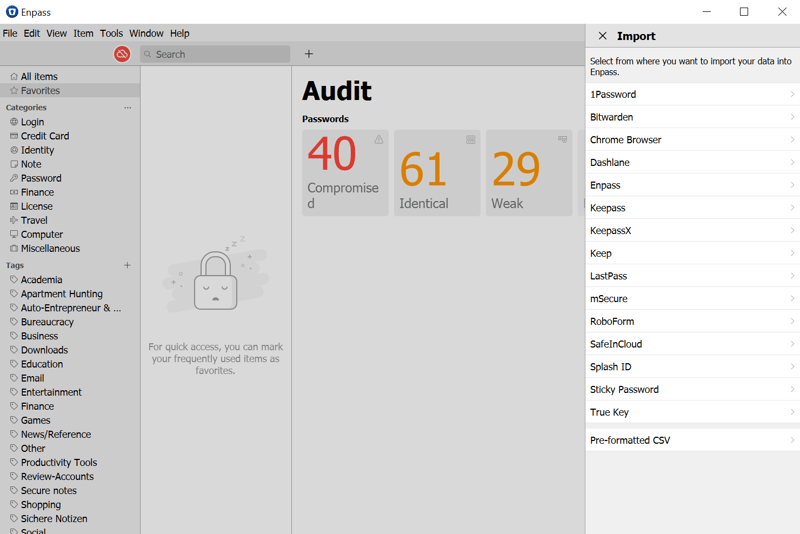
Task: Click the Identity category icon
Action: (x=14, y=150)
